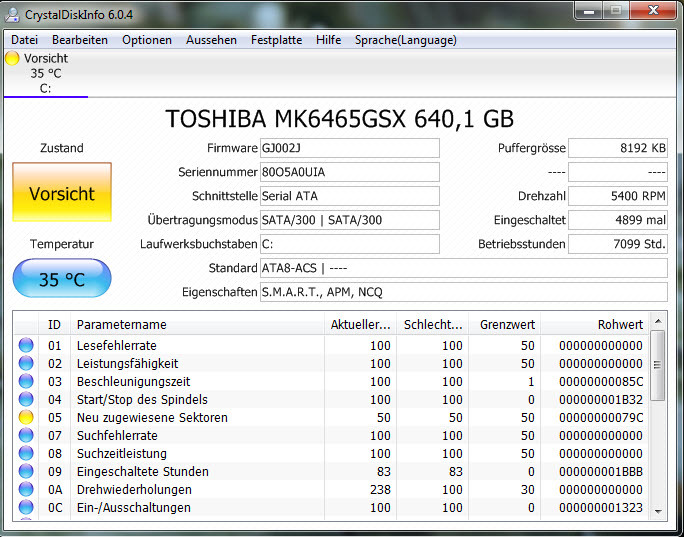Click the Grenzwert column header

pyautogui.click(x=504, y=325)
